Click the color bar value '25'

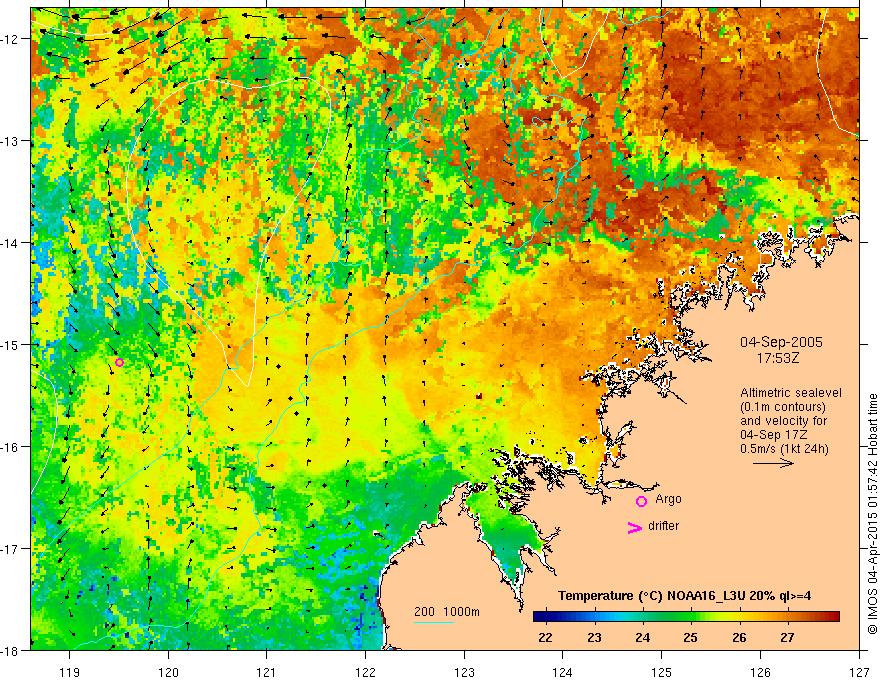691,637
